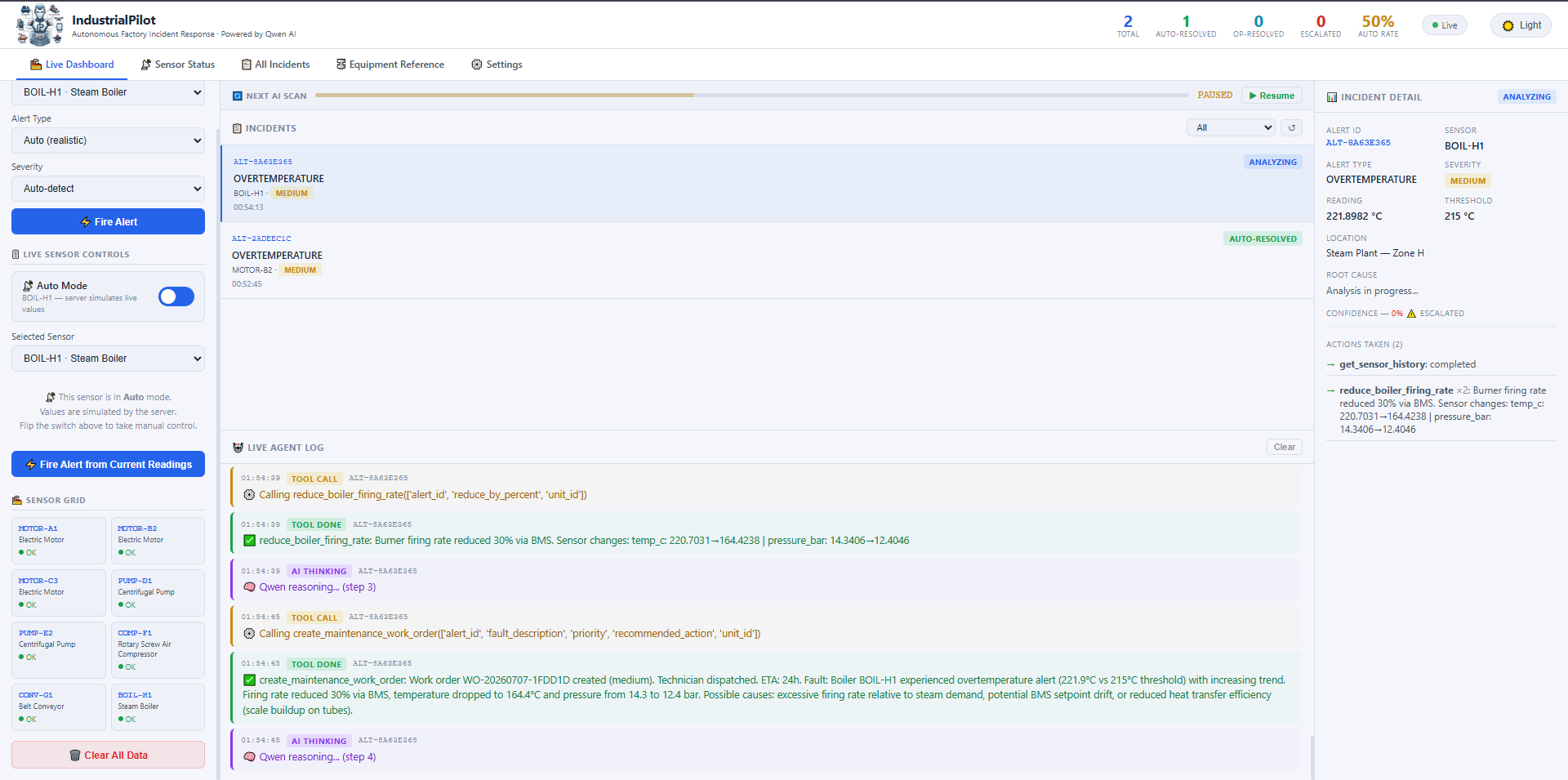Image resolution: width=1568 pixels, height=780 pixels.
Task: Click the refresh incidents icon button
Action: click(x=1292, y=127)
